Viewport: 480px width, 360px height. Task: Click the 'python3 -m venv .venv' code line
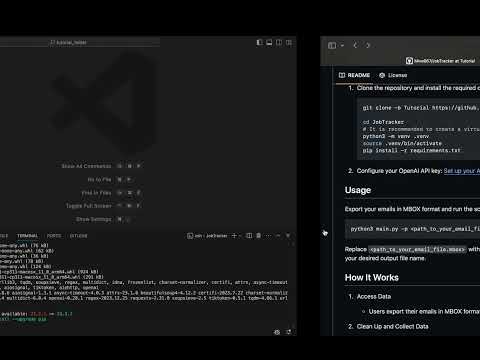pos(396,136)
